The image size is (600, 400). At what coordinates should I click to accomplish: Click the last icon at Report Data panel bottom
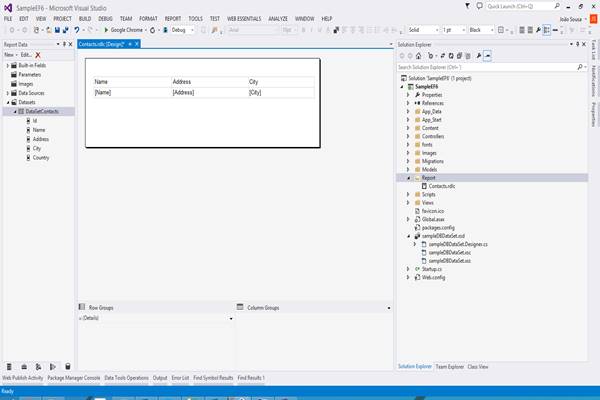[68, 367]
